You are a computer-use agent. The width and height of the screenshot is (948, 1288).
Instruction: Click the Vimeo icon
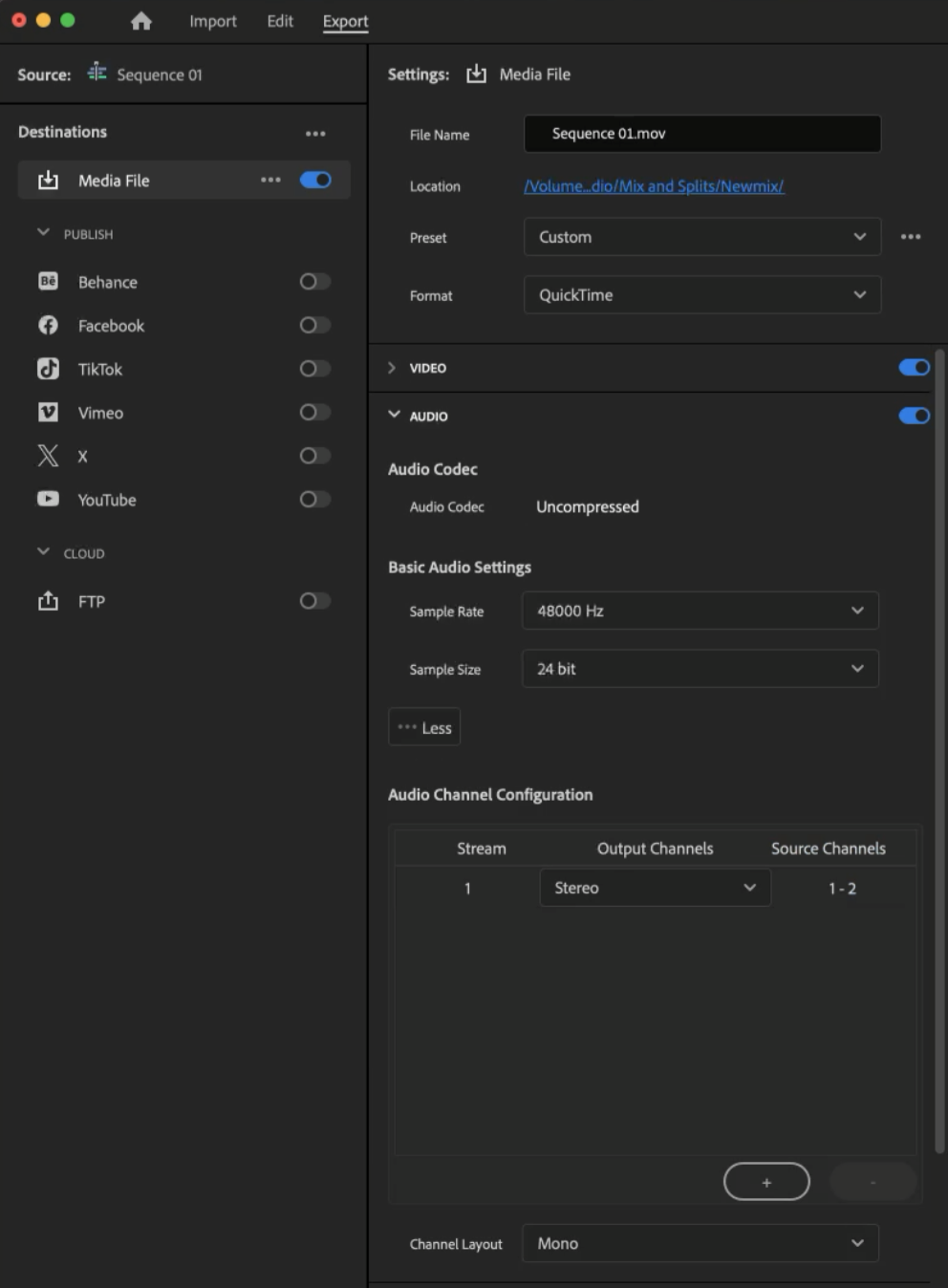[48, 412]
